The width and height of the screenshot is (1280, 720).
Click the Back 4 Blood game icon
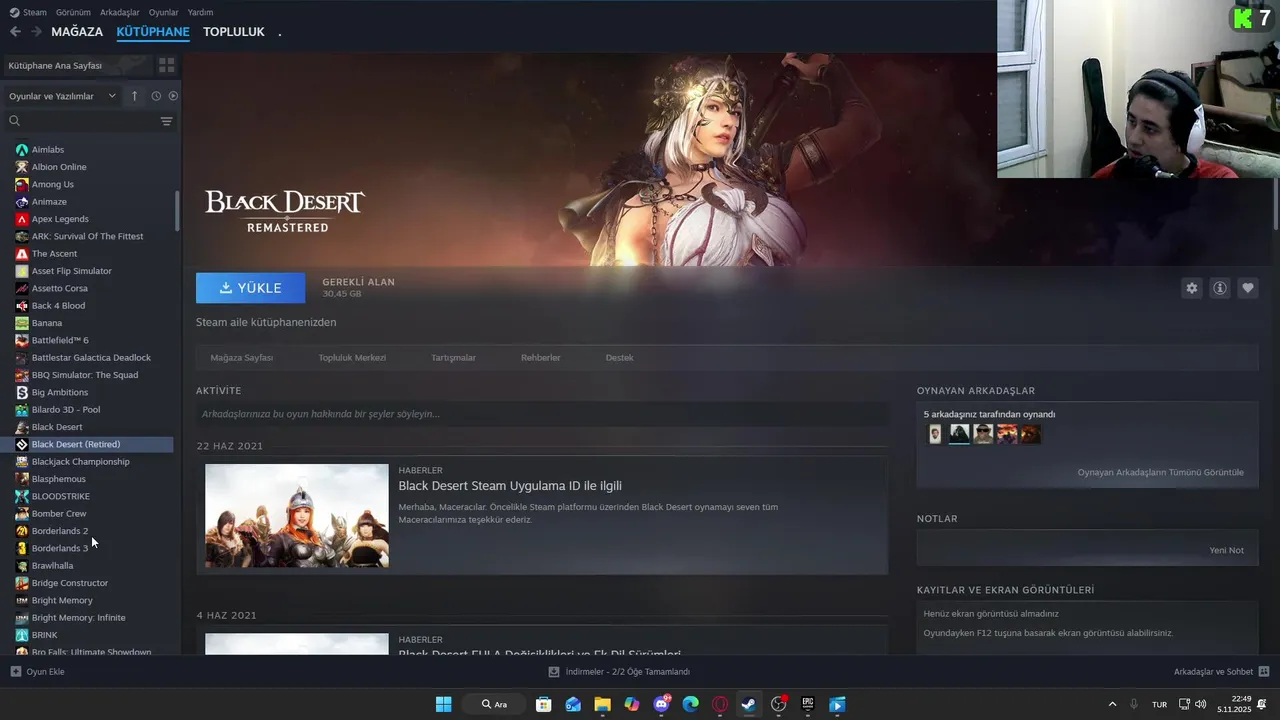coord(22,306)
